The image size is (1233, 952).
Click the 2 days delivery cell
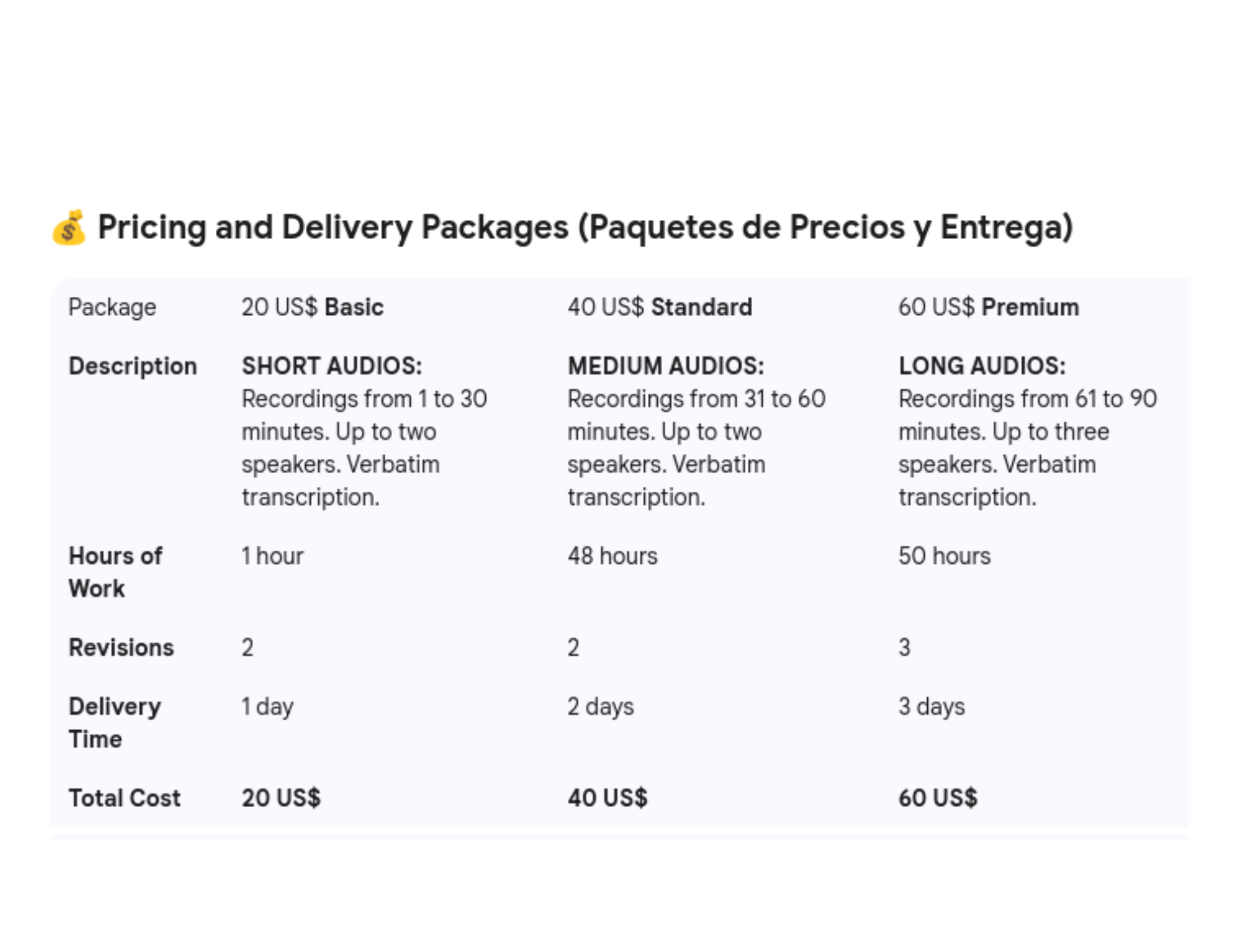[x=600, y=707]
